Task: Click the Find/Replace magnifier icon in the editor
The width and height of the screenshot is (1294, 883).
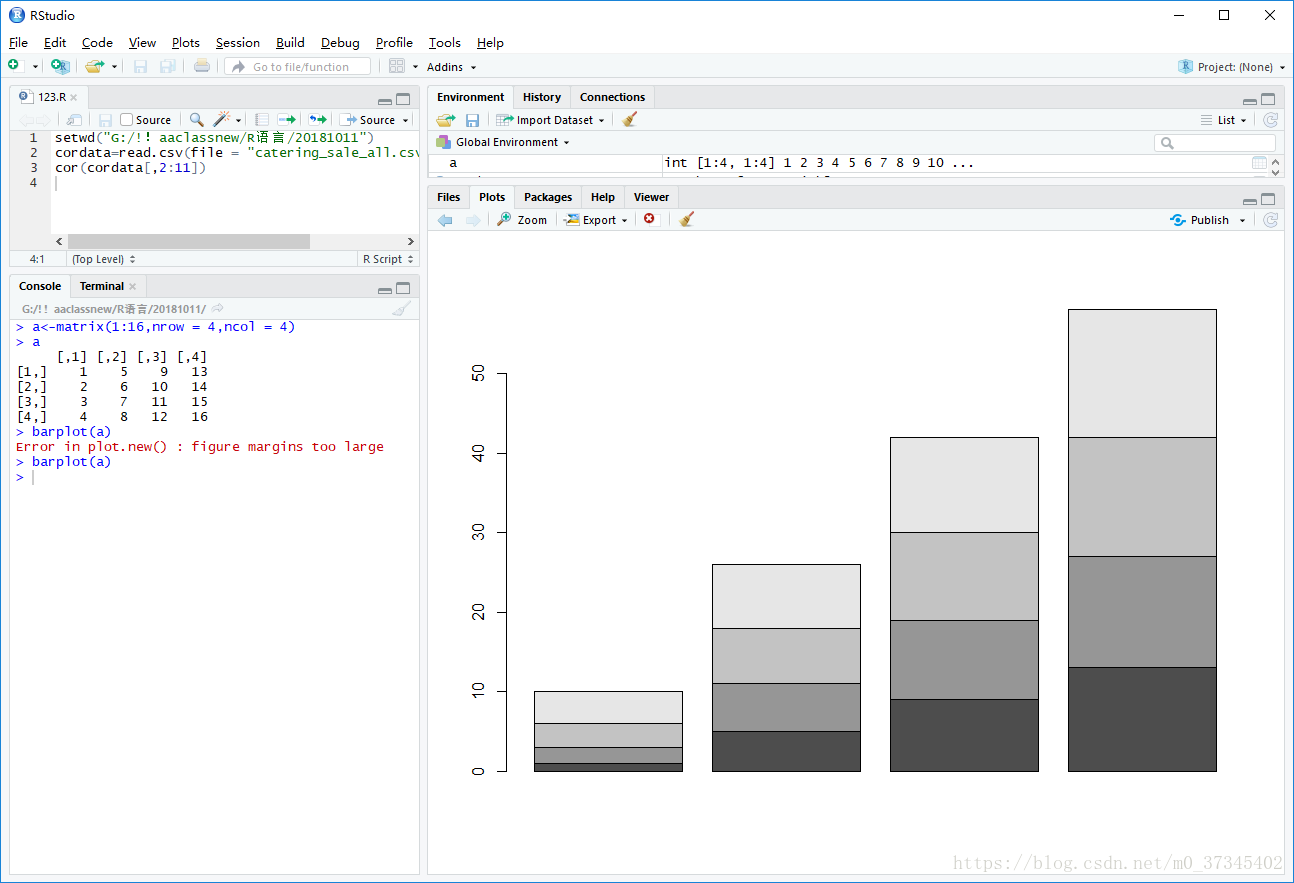Action: (196, 120)
